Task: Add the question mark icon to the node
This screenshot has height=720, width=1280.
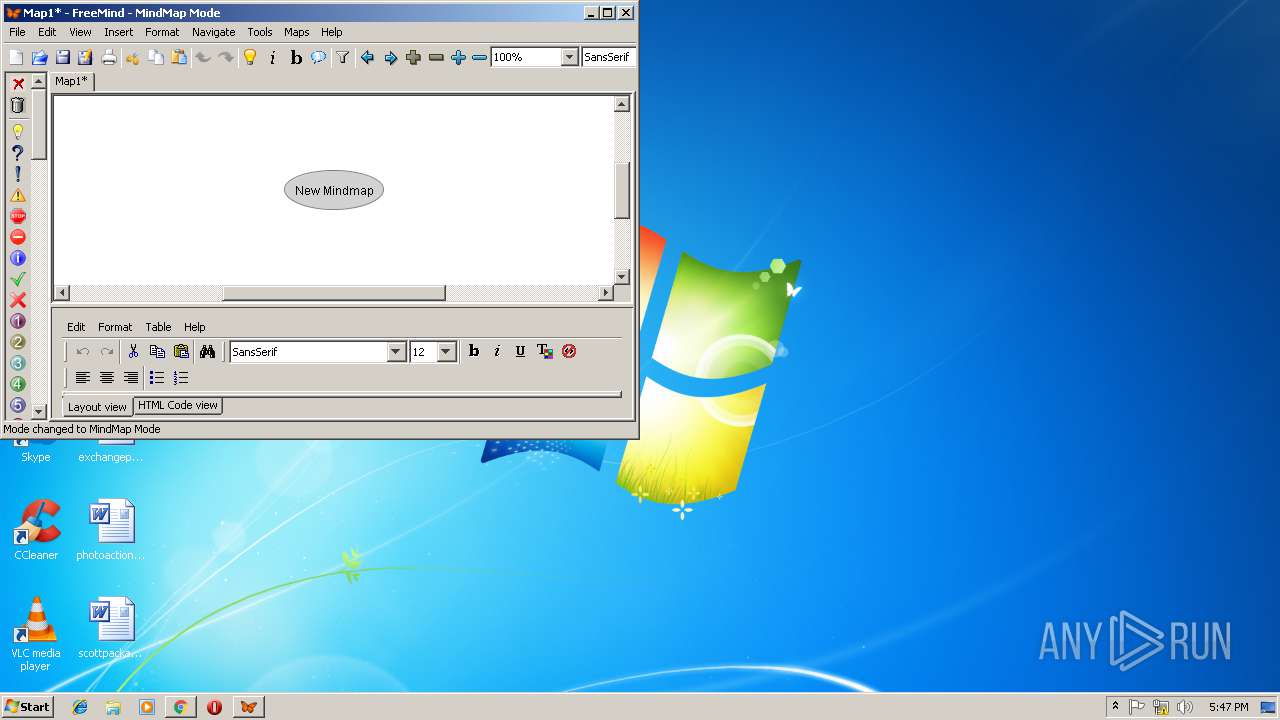Action: [x=17, y=153]
